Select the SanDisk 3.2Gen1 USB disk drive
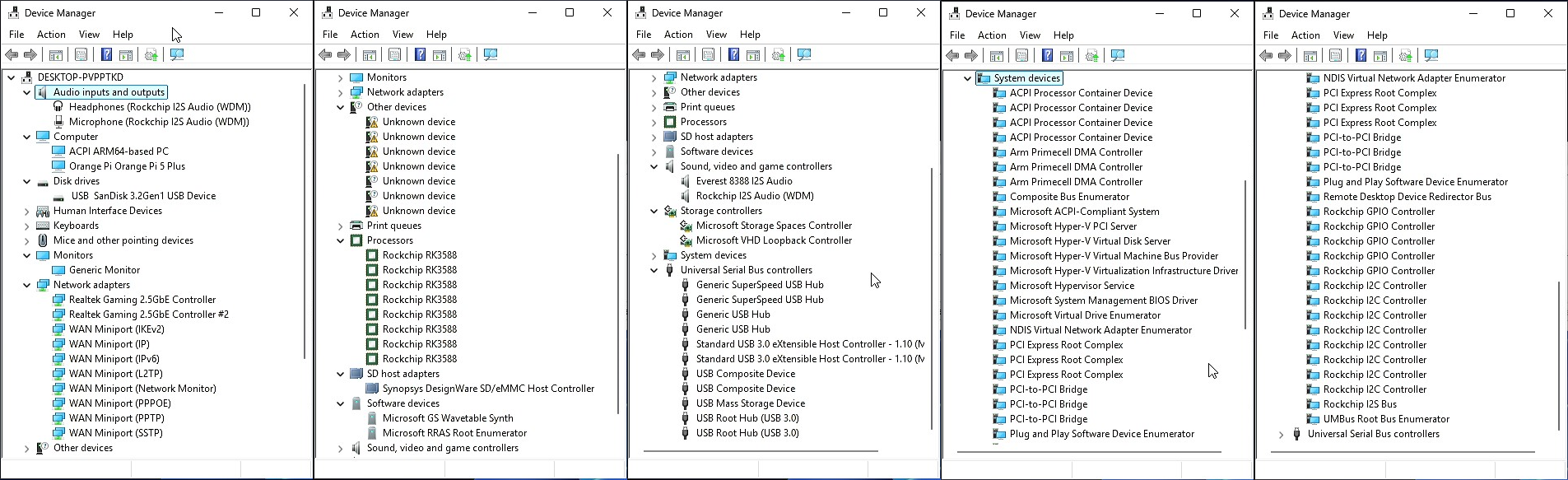The height and width of the screenshot is (480, 1568). pos(143,196)
